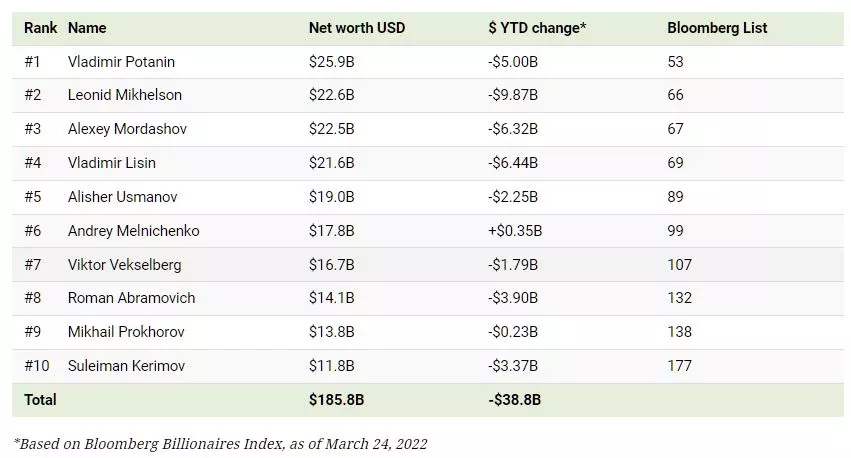Screen dimensions: 851x458
Task: Select Leonid Mikhelson in the table
Action: click(x=125, y=96)
